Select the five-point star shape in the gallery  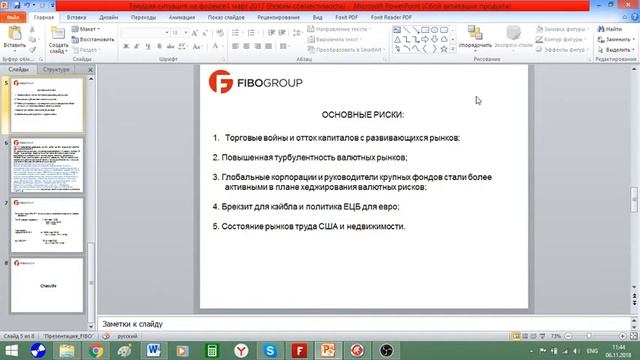(444, 49)
